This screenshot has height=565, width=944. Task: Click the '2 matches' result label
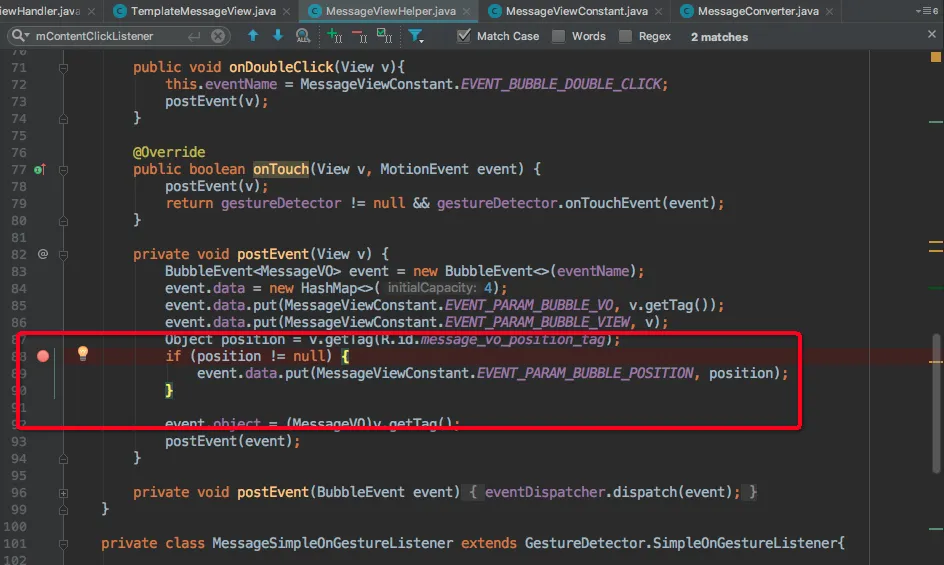click(x=719, y=37)
